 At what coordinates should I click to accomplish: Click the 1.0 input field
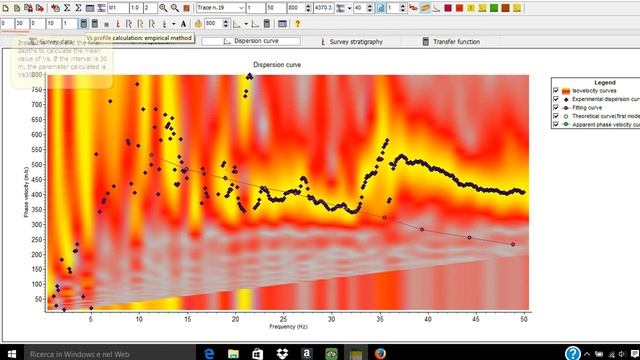pyautogui.click(x=136, y=8)
